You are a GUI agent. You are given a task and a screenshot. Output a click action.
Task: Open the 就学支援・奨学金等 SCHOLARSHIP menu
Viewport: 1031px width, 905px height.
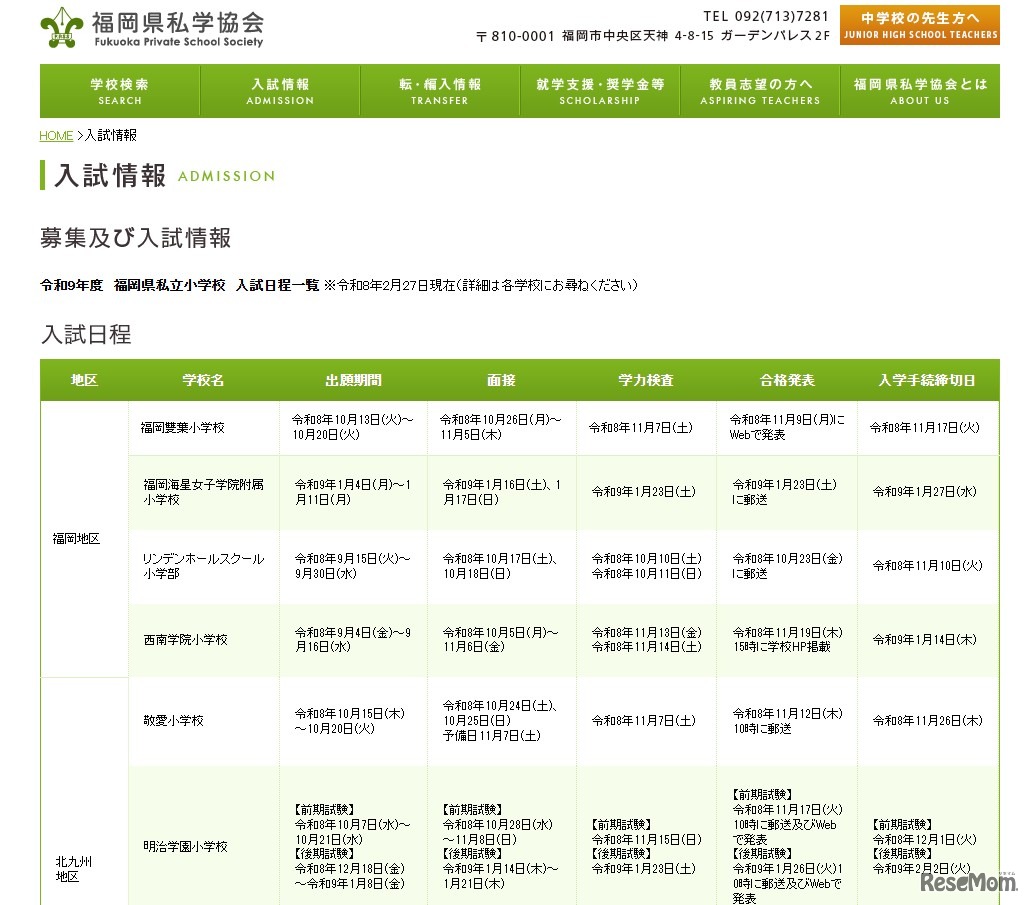(x=600, y=91)
